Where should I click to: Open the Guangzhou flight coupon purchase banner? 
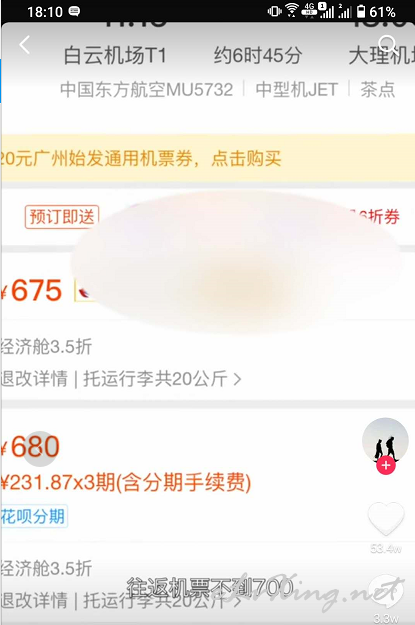pos(207,158)
